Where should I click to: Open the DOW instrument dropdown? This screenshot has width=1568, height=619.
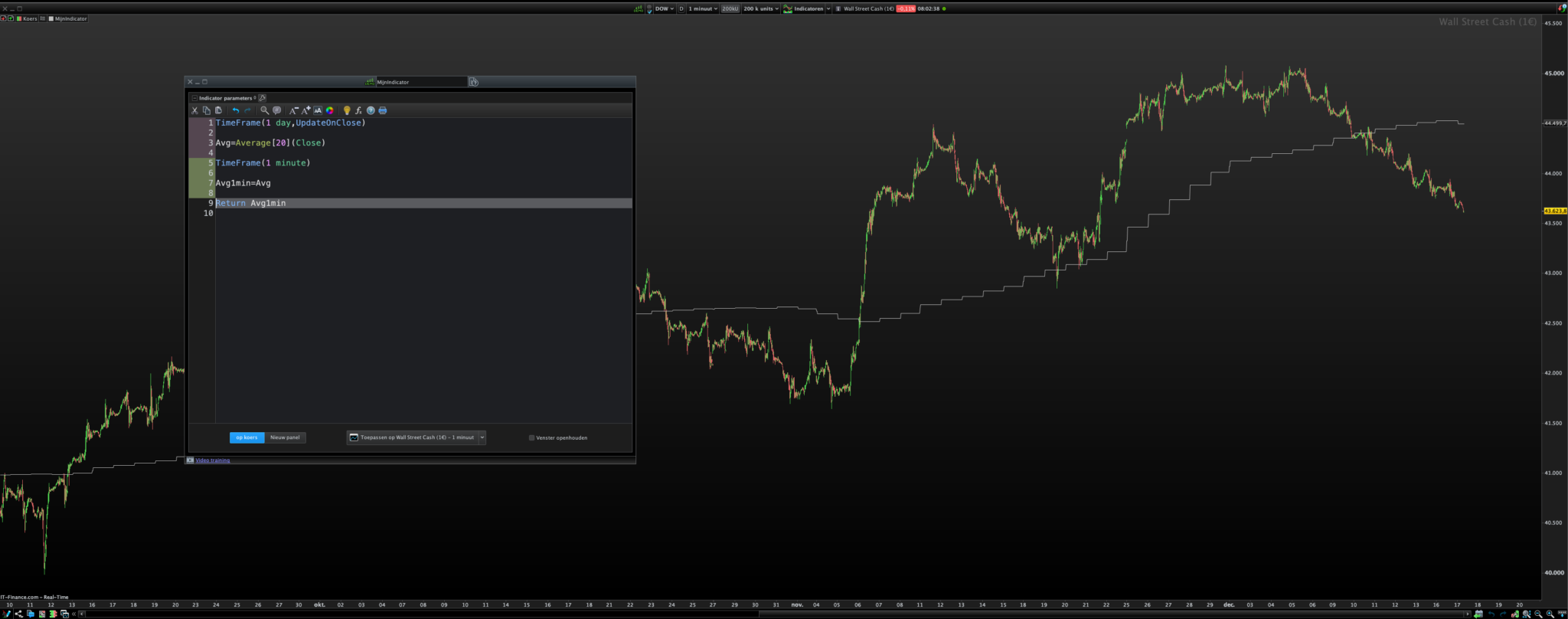pos(664,8)
